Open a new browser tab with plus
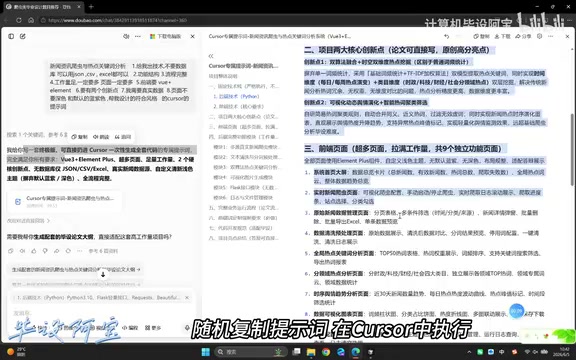 (91, 7)
